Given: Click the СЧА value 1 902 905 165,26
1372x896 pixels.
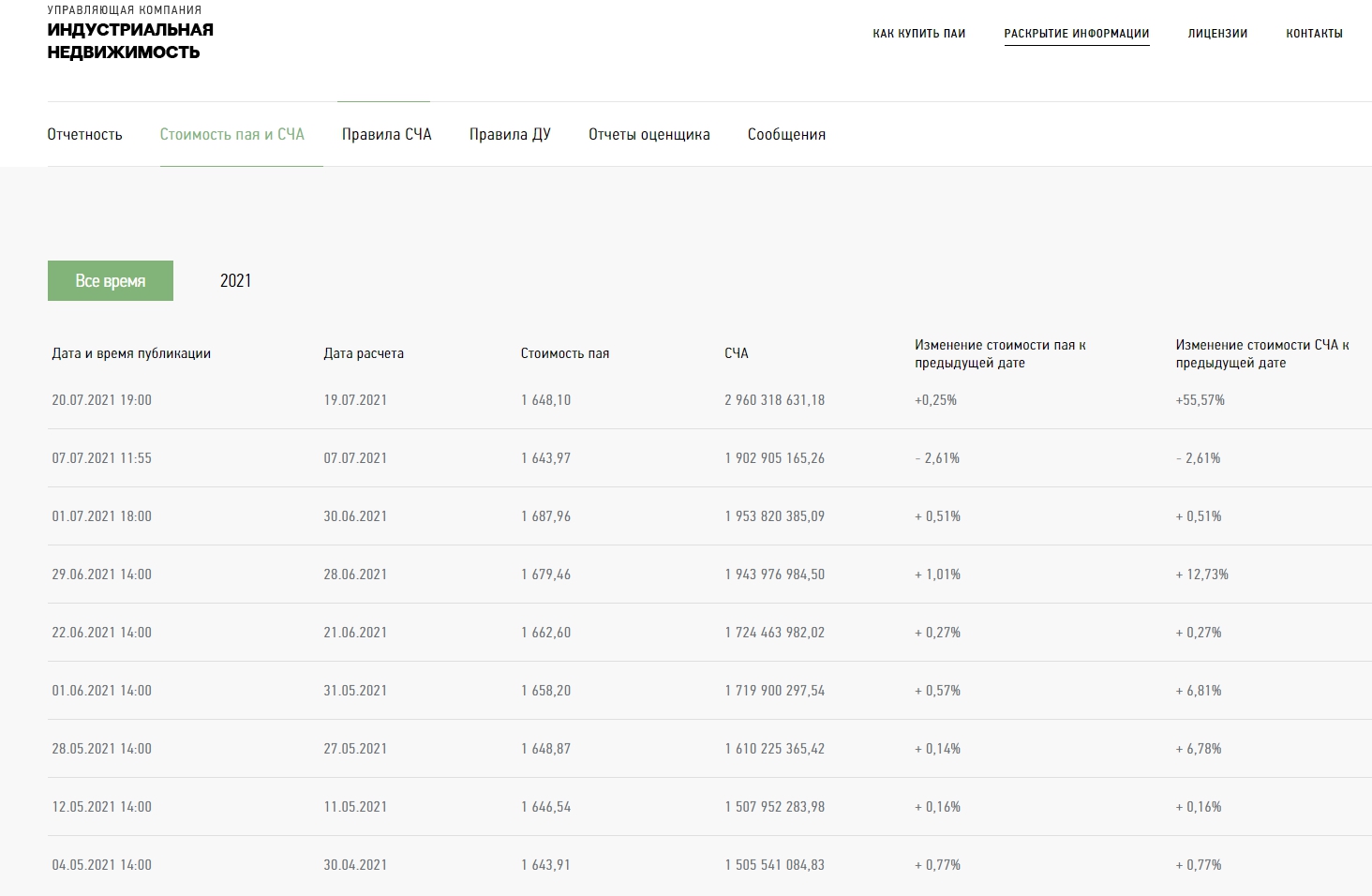Looking at the screenshot, I should (x=774, y=458).
